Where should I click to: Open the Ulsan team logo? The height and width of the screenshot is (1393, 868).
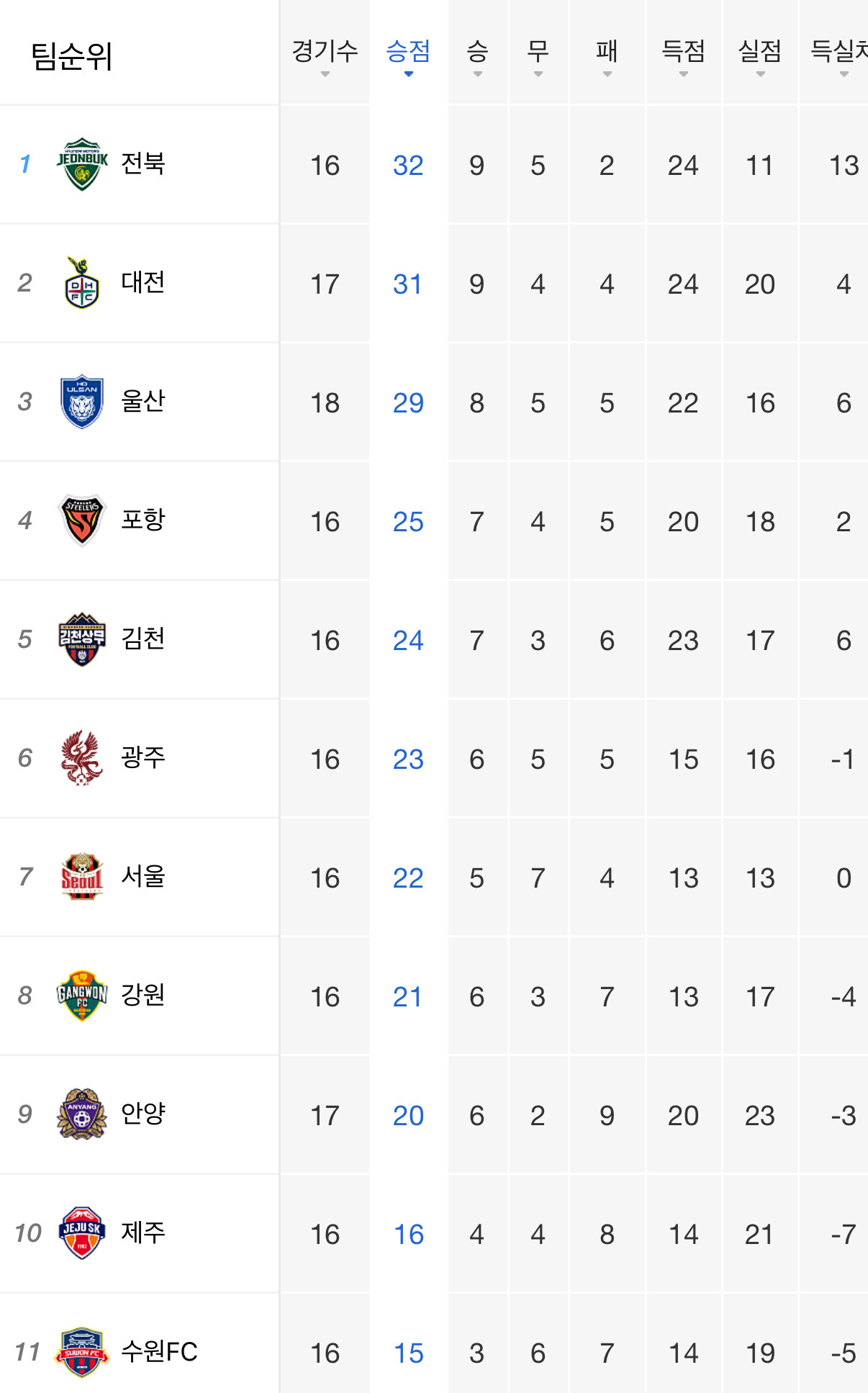coord(82,402)
